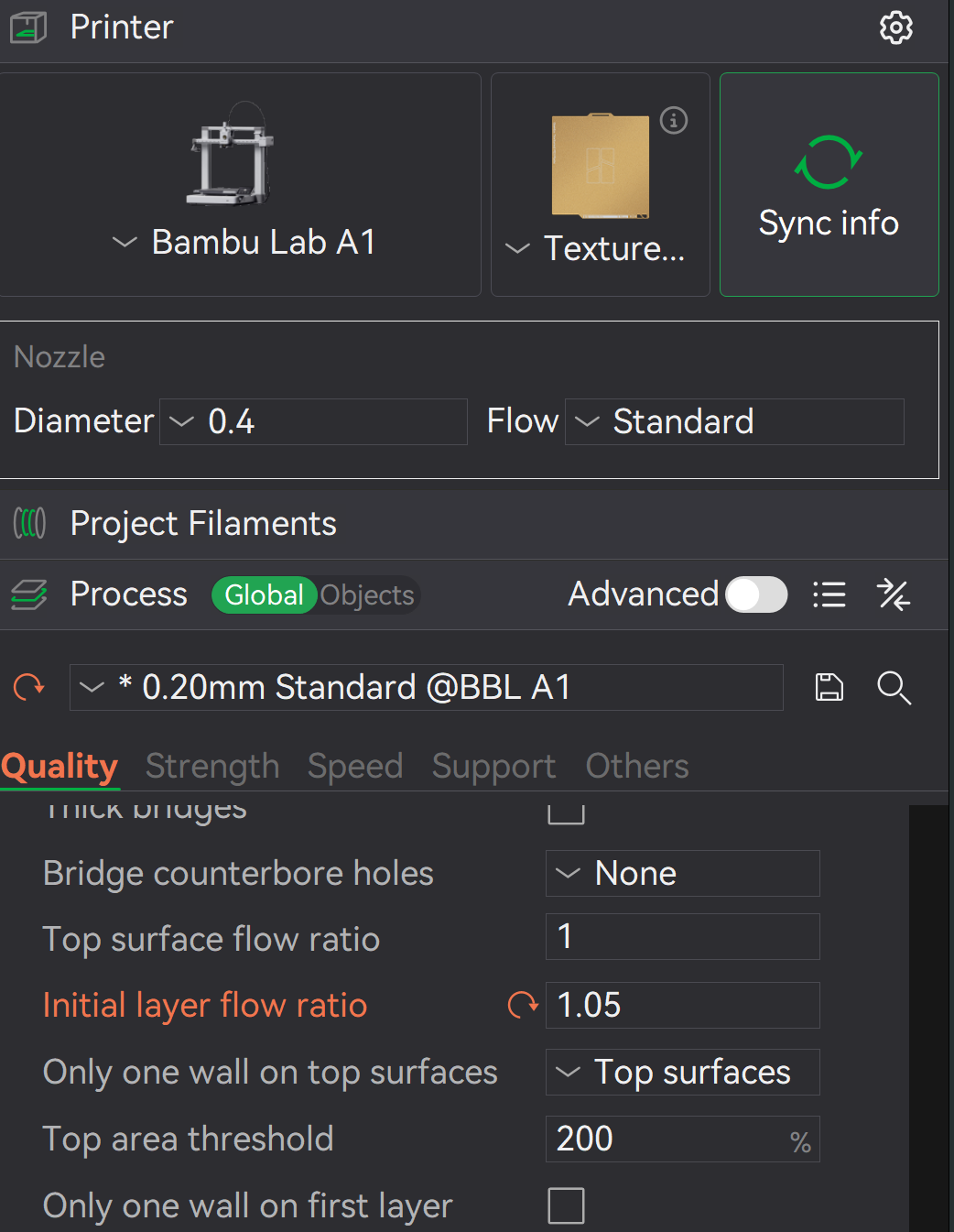Select the Quality tab
The width and height of the screenshot is (954, 1232).
(x=60, y=766)
